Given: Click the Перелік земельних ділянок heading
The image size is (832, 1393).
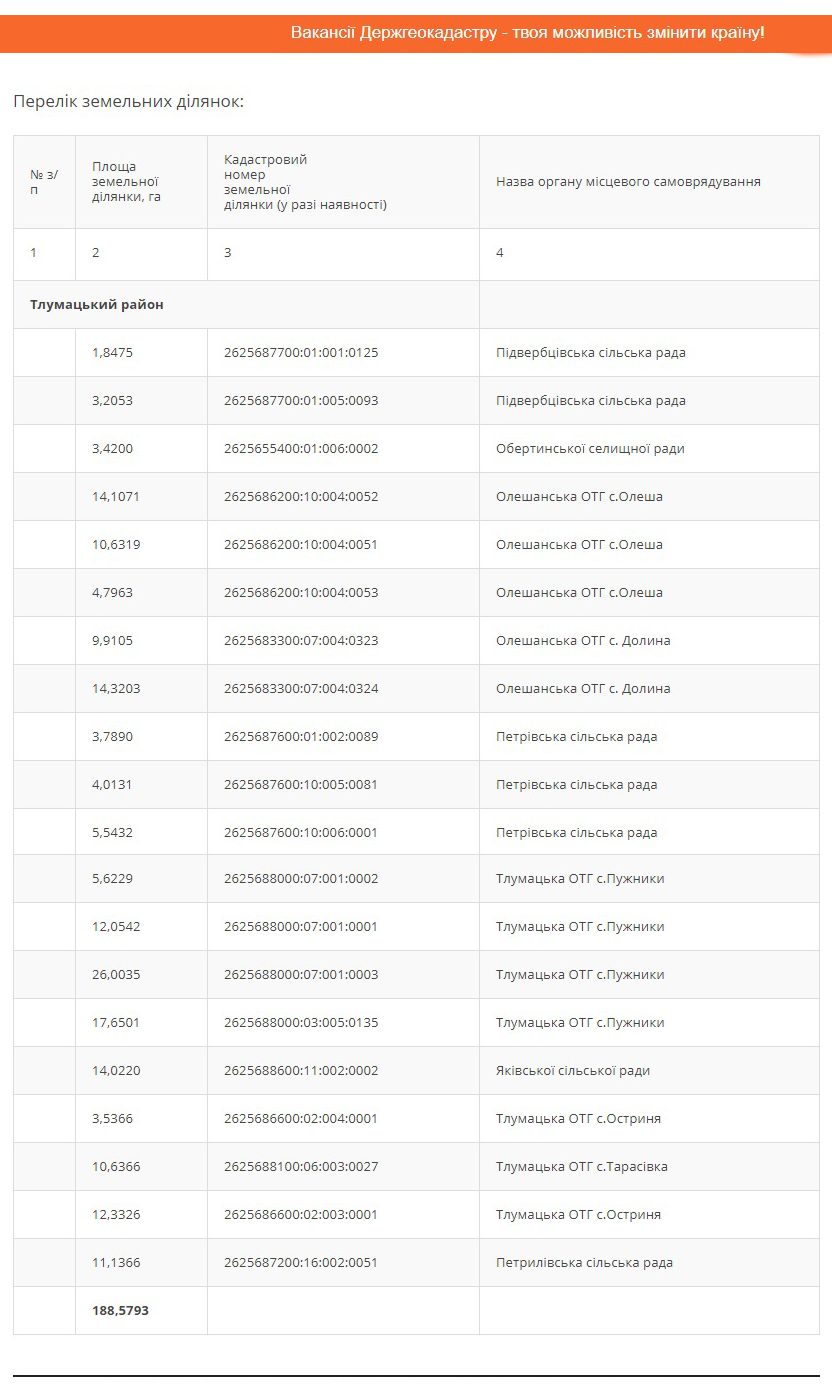Looking at the screenshot, I should [129, 102].
